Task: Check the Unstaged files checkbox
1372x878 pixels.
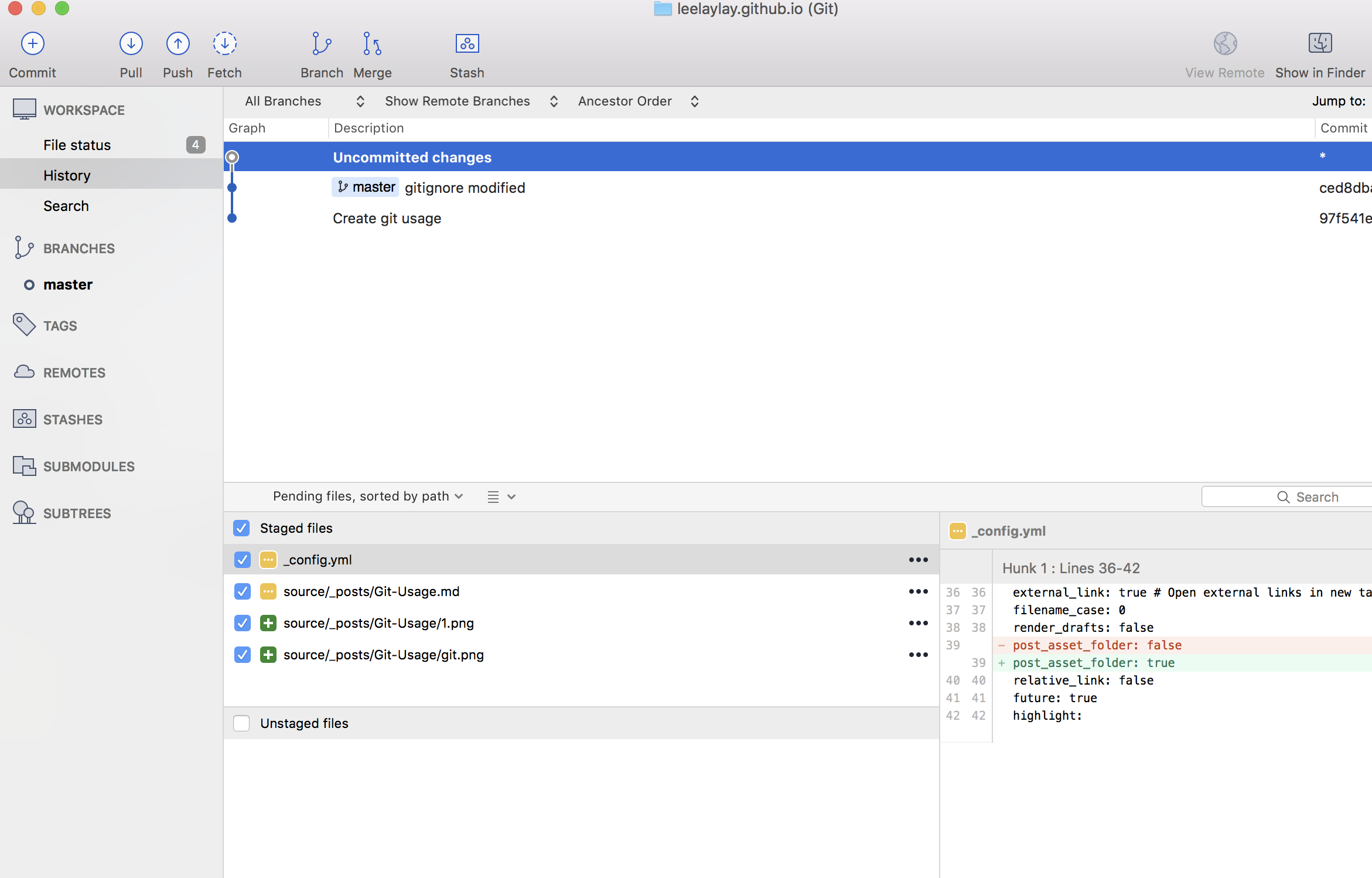Action: pos(241,723)
